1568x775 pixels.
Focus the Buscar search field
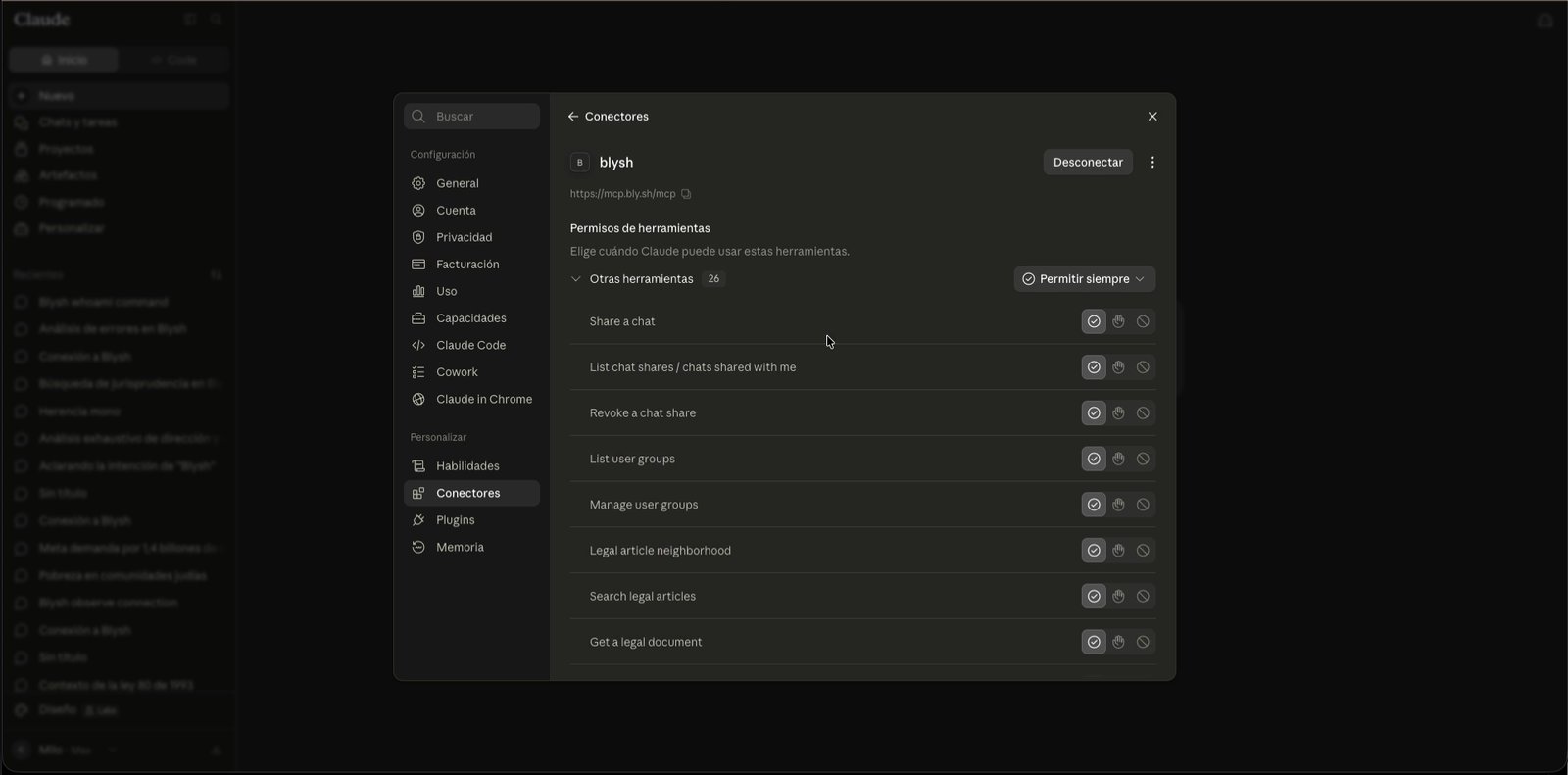click(472, 117)
